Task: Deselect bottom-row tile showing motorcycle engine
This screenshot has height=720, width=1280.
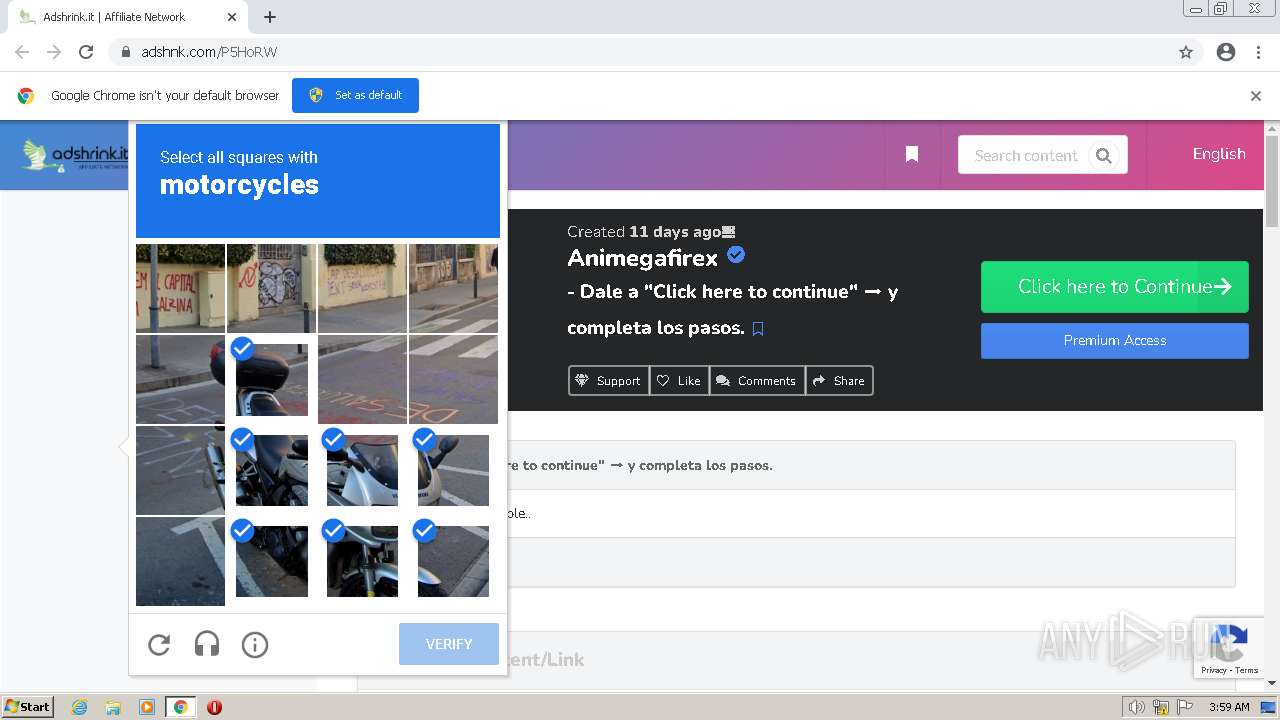Action: tap(271, 561)
